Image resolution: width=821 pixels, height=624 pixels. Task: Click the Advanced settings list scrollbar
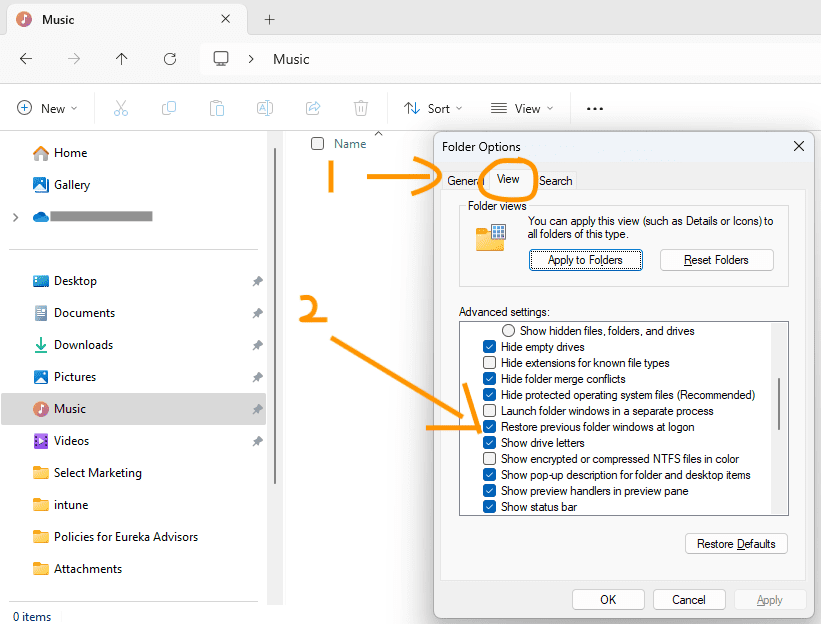(x=779, y=404)
